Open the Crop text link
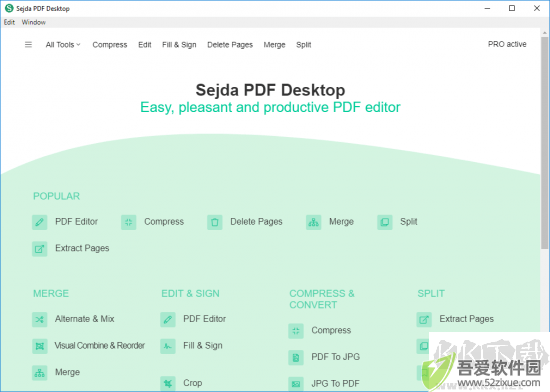Screen dimensions: 550x392 (x=193, y=383)
